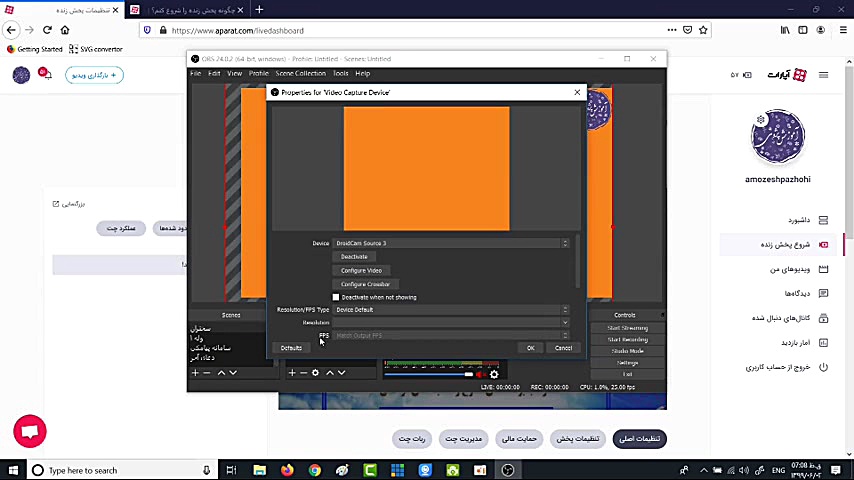Click Start Recording in OBS Controls
The width and height of the screenshot is (854, 480).
(627, 339)
